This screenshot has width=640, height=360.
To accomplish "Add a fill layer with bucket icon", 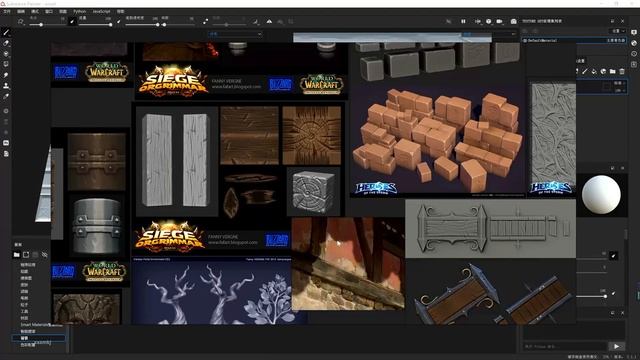I will pyautogui.click(x=594, y=71).
